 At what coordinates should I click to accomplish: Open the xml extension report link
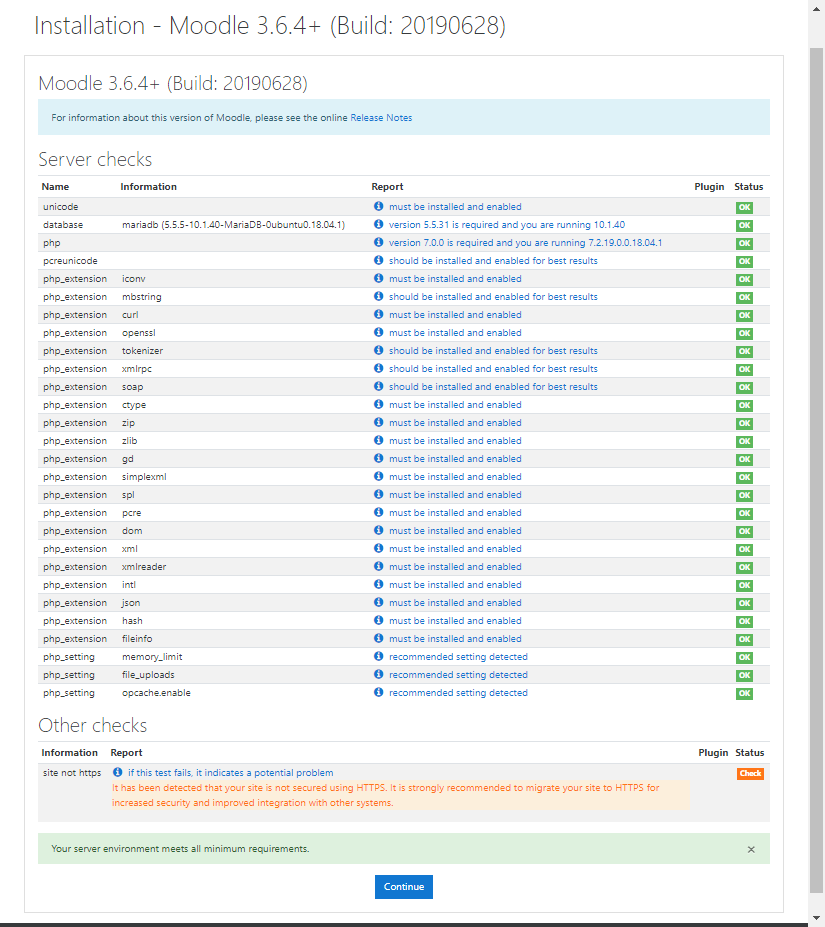tap(455, 549)
